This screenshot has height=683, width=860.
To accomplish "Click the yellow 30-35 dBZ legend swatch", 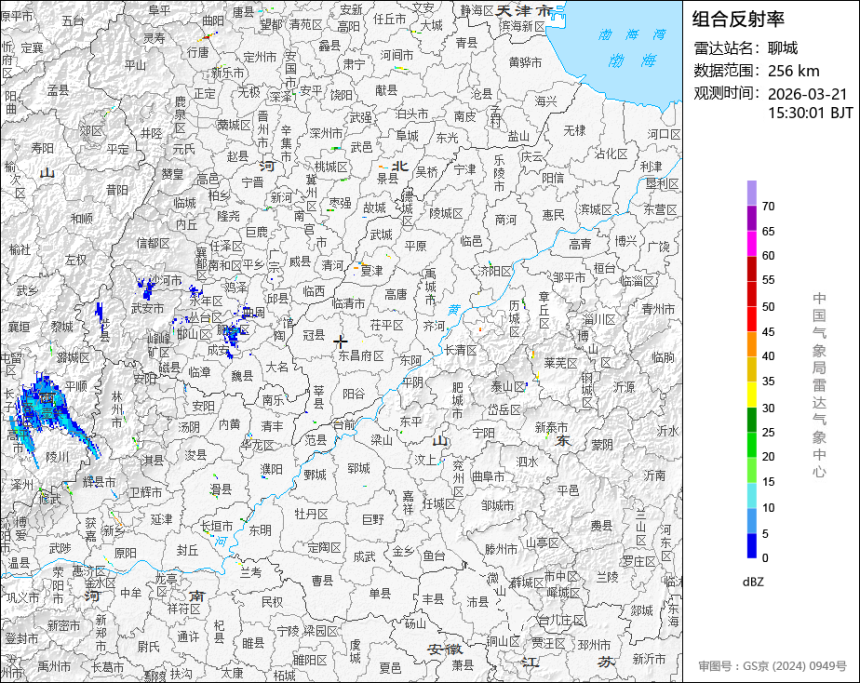I will (x=751, y=394).
